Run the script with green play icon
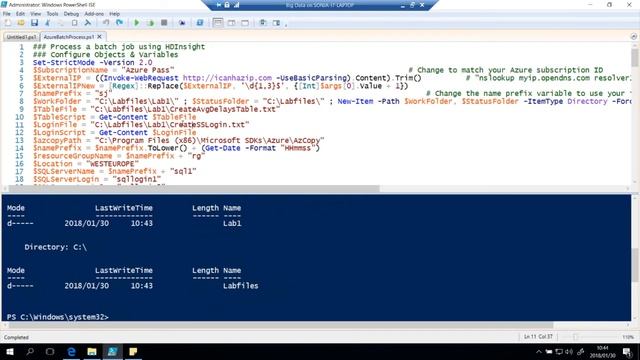The image size is (640, 360). [x=137, y=23]
